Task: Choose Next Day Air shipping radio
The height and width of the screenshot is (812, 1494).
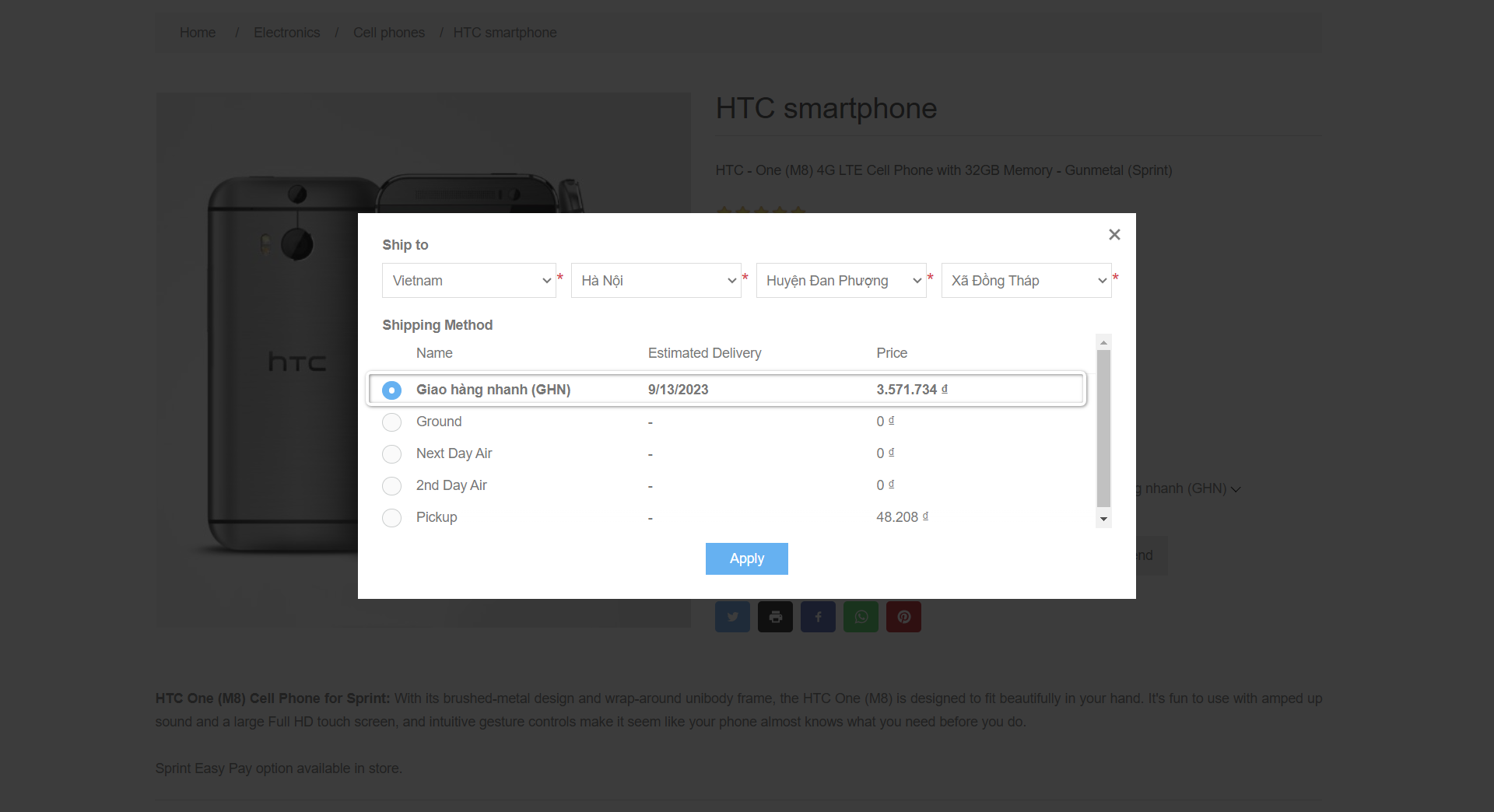Action: tap(392, 453)
